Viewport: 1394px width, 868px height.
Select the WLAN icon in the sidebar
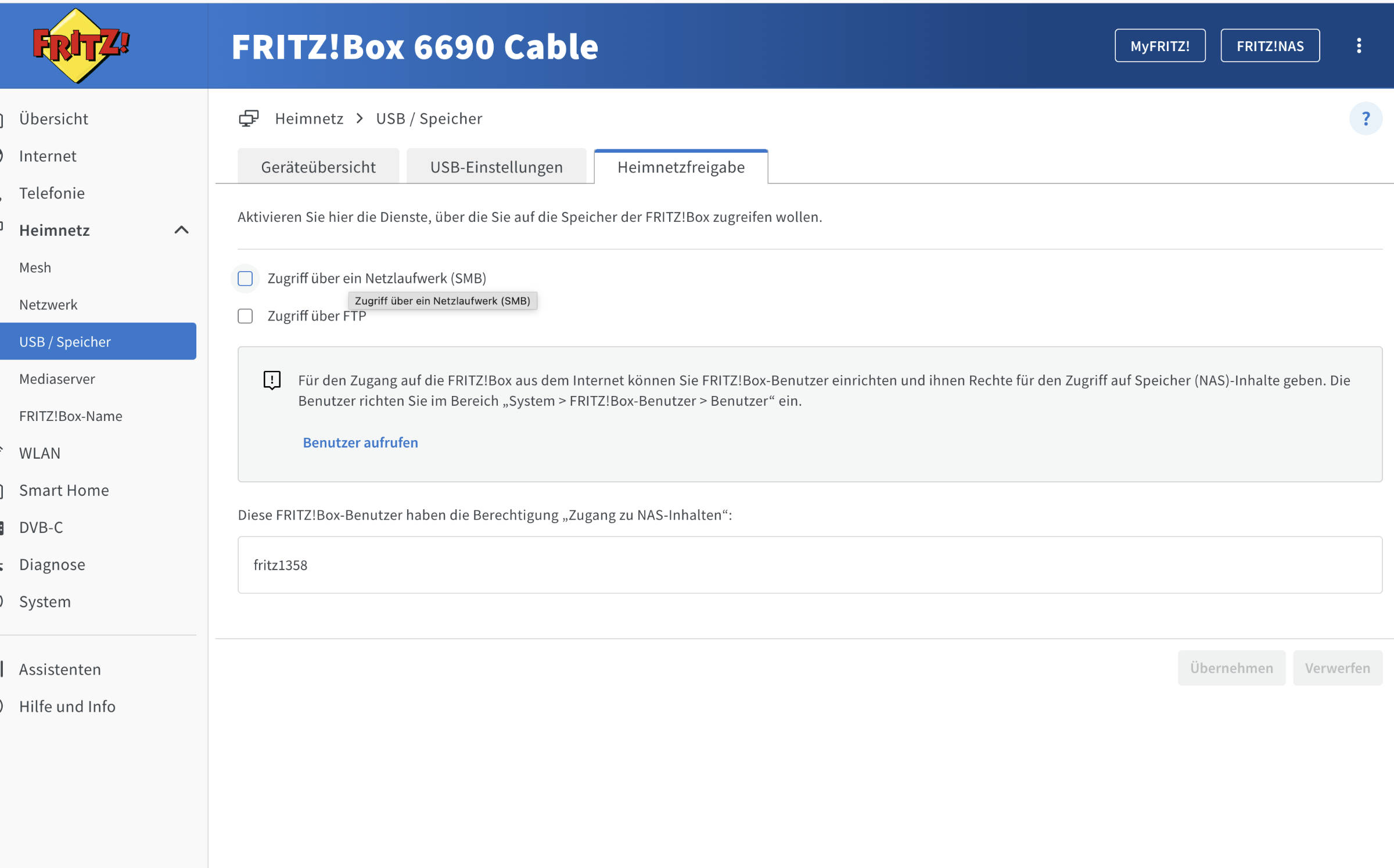1,453
